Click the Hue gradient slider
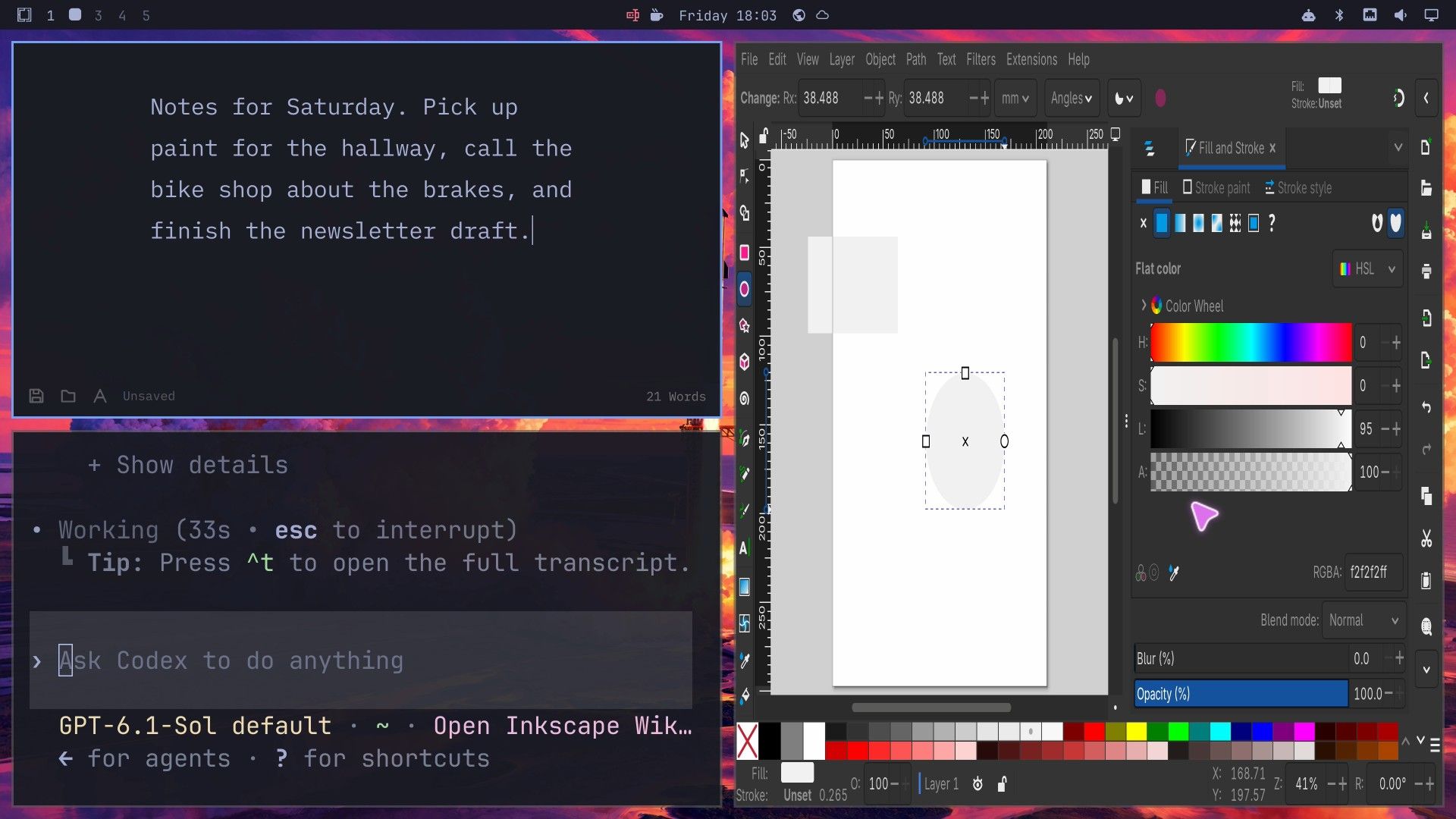 pos(1250,343)
